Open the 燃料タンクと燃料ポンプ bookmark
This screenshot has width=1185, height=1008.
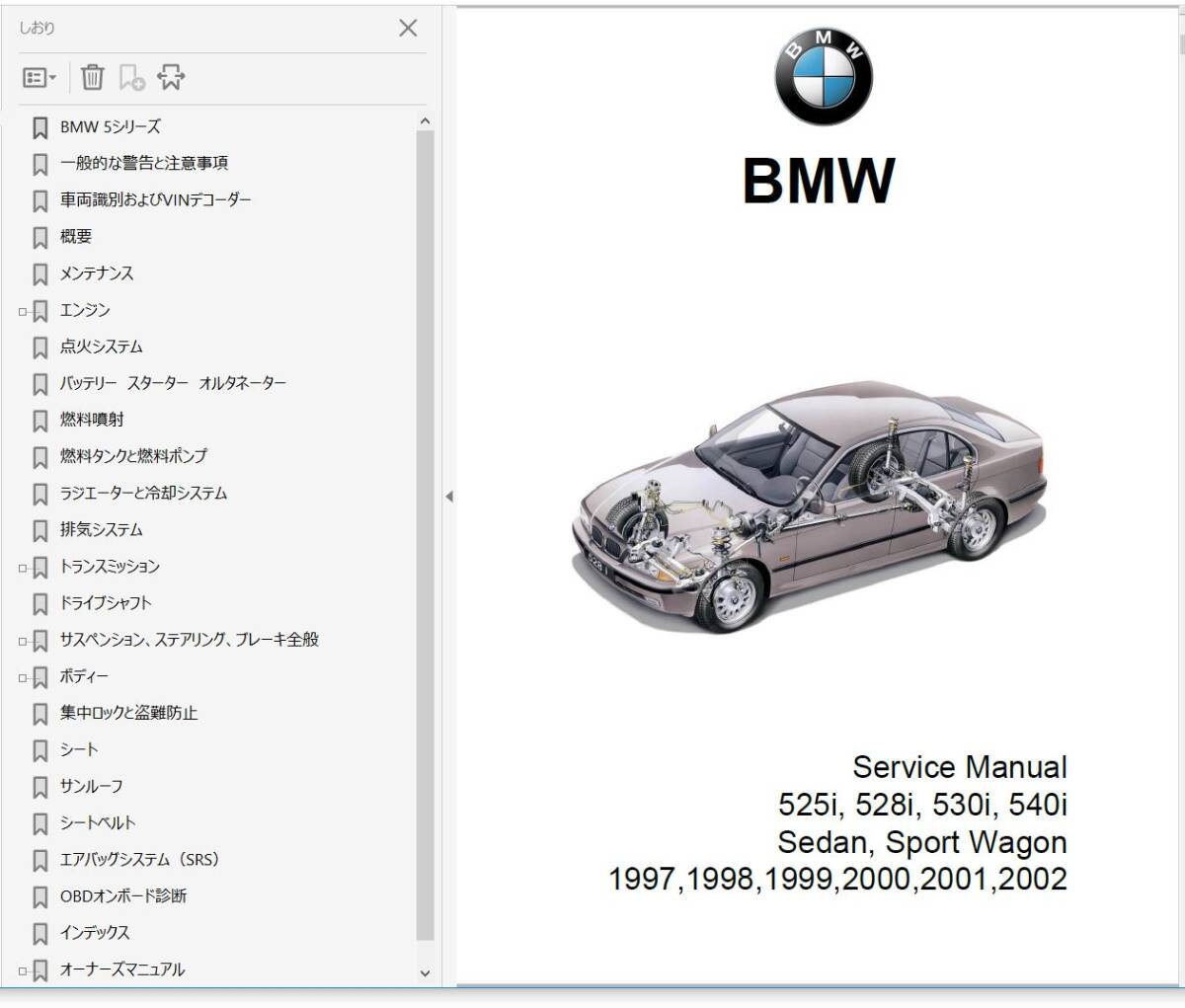tap(133, 456)
